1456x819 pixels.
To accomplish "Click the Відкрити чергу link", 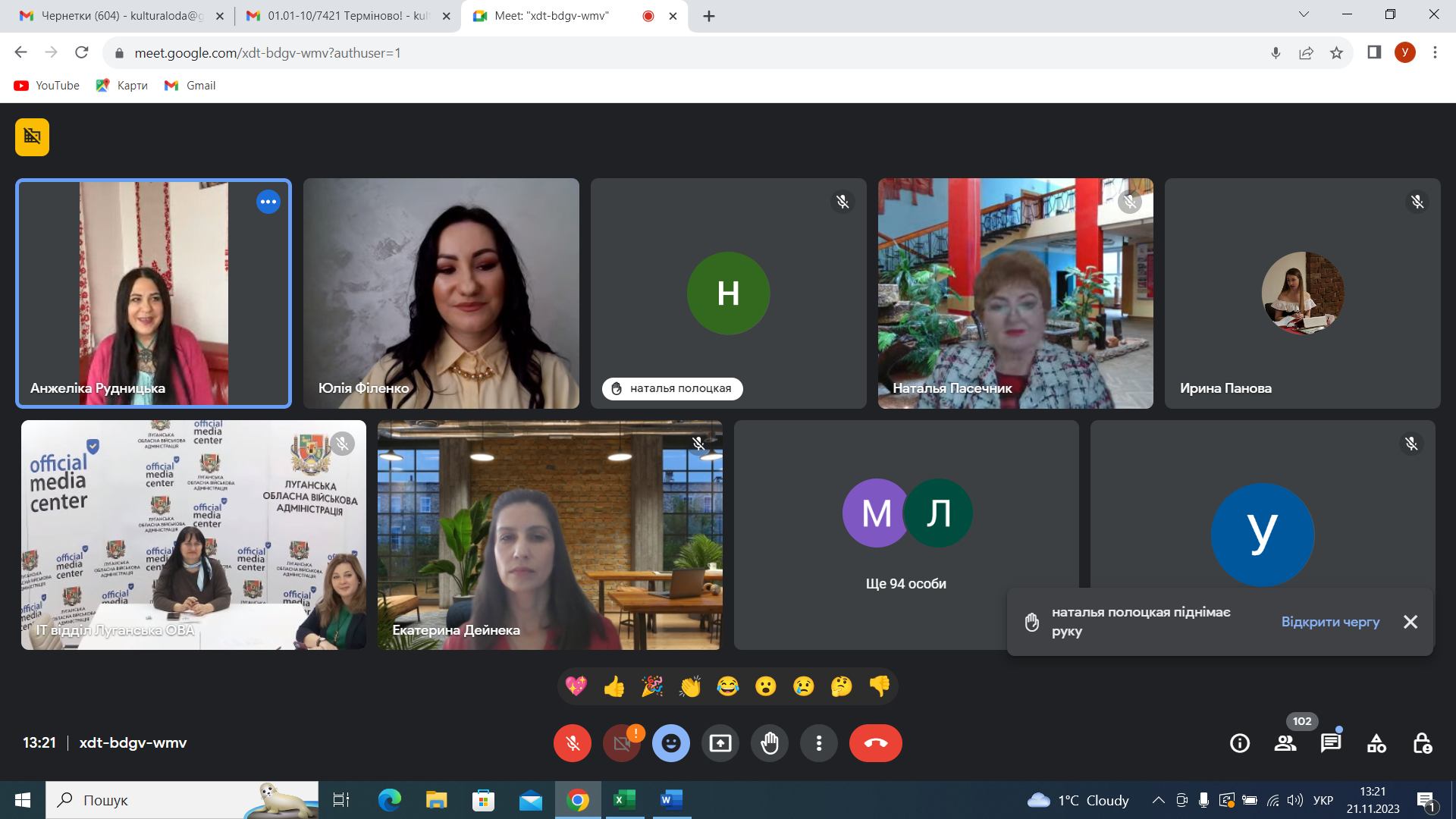I will point(1330,622).
